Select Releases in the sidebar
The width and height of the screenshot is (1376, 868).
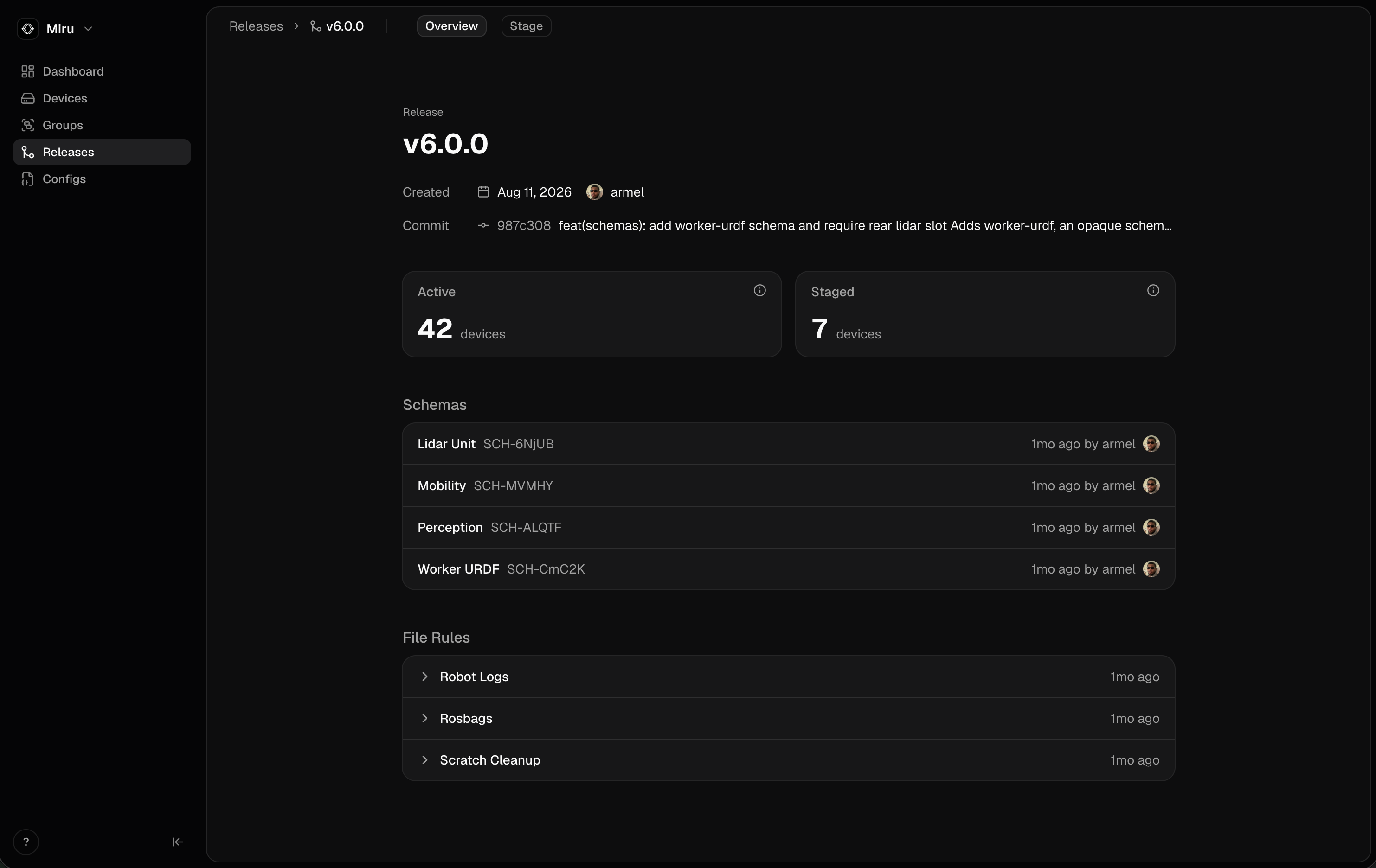coord(102,152)
